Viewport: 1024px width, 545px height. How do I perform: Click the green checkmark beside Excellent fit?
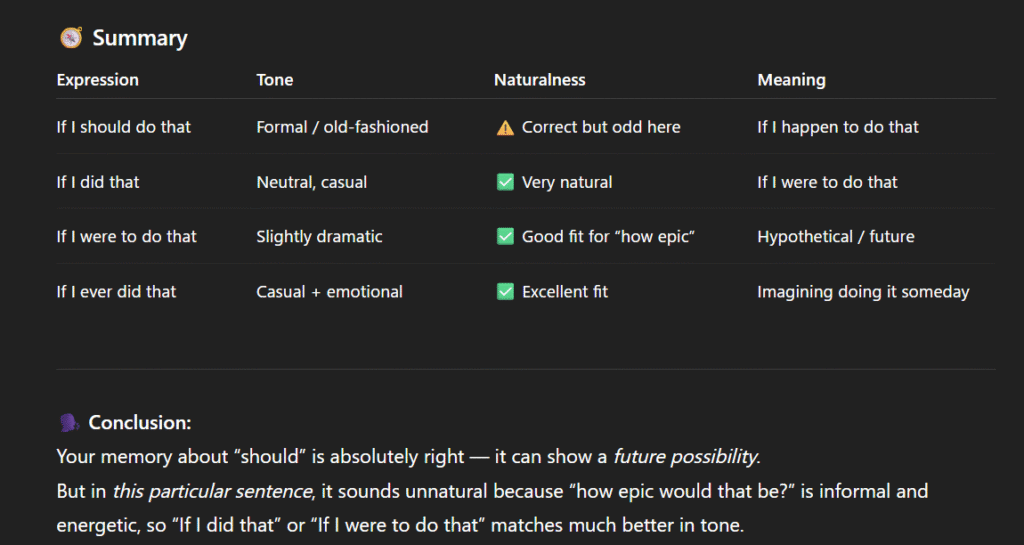505,292
